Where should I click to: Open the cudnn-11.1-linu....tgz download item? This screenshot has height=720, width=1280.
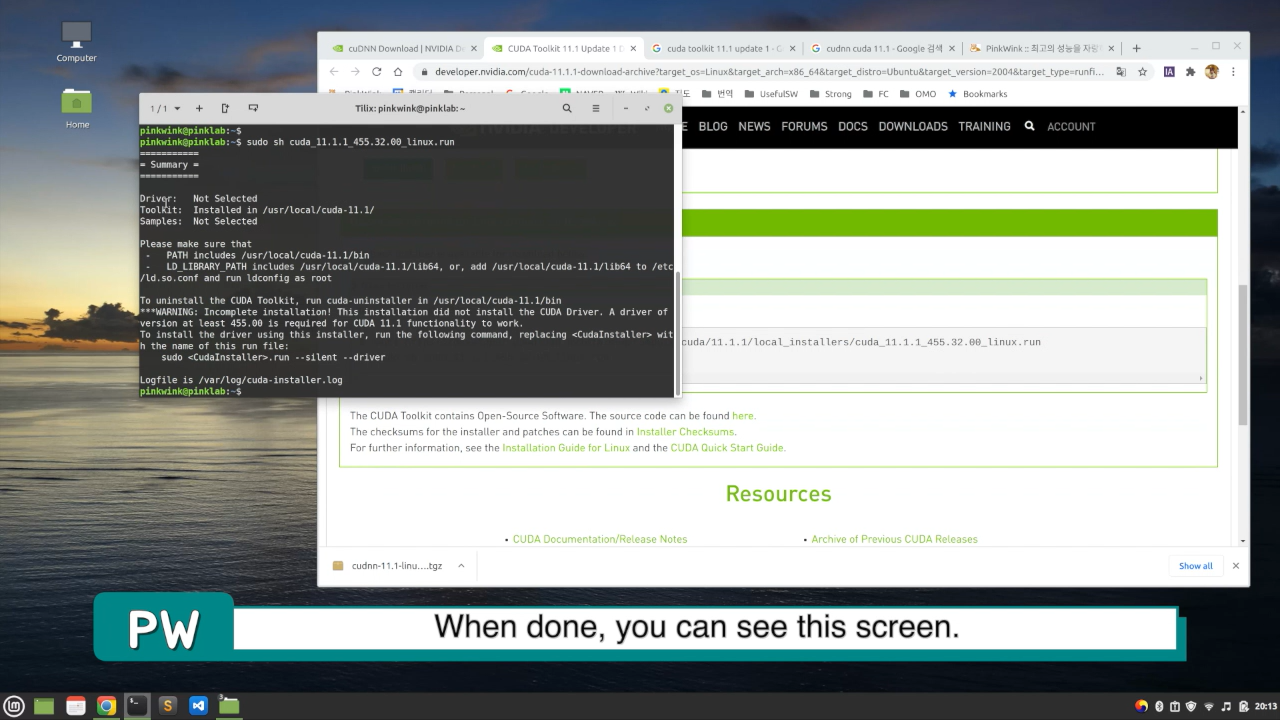389,565
